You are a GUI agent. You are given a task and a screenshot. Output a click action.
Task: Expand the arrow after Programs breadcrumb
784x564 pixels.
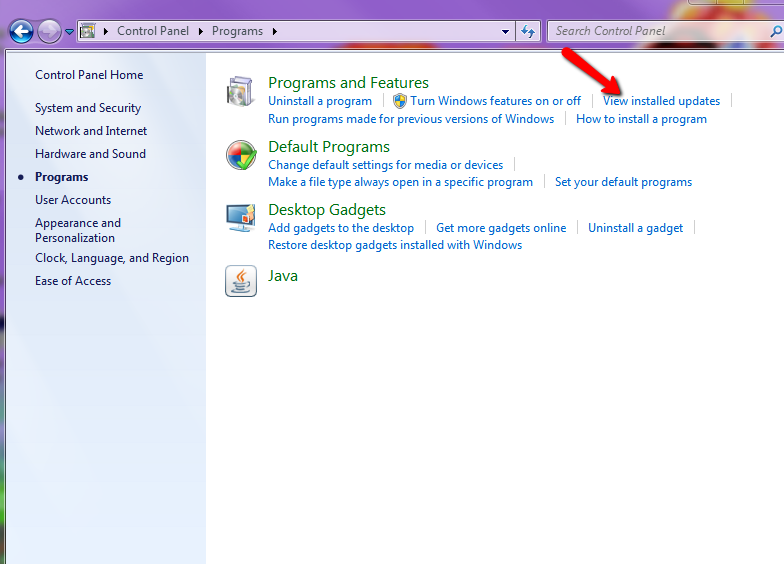(274, 32)
